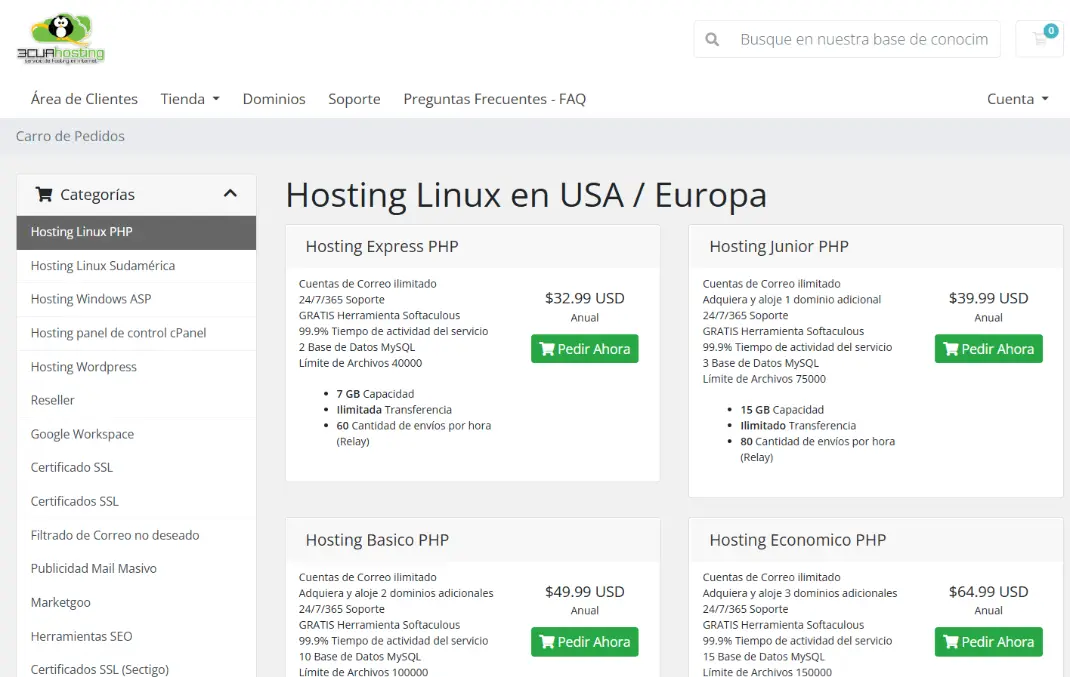Click 2 Base de Datos MySQL text
The height and width of the screenshot is (677, 1070).
click(x=357, y=347)
